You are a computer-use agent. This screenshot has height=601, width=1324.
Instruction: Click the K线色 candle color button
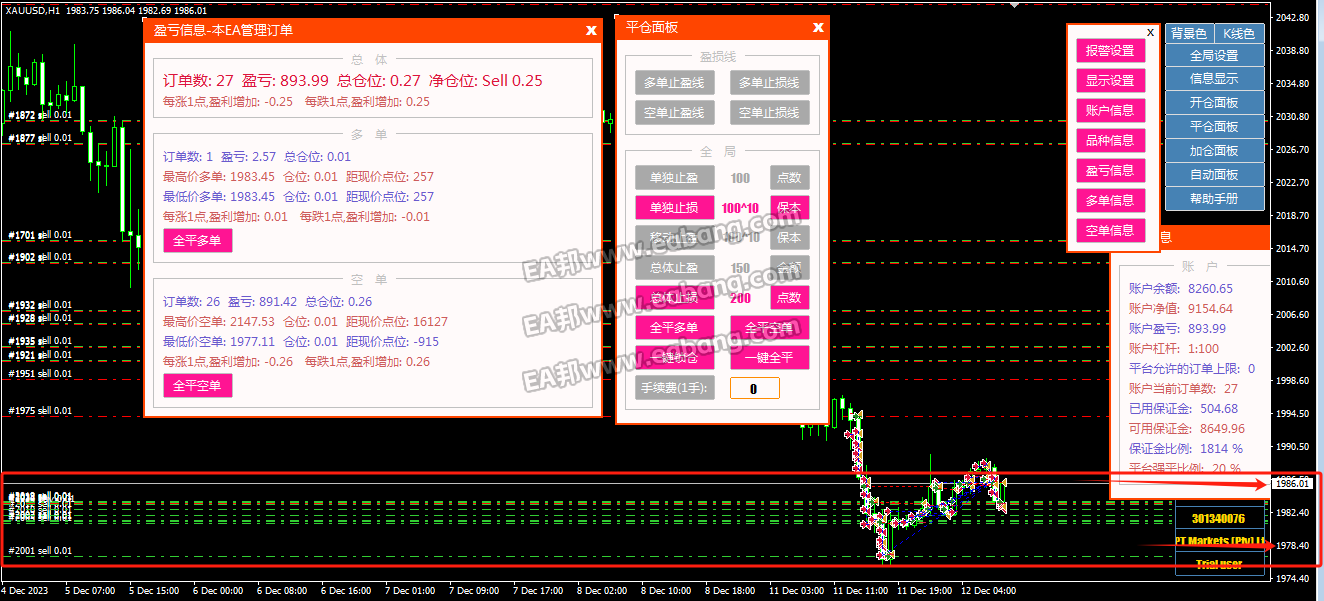pyautogui.click(x=1239, y=34)
